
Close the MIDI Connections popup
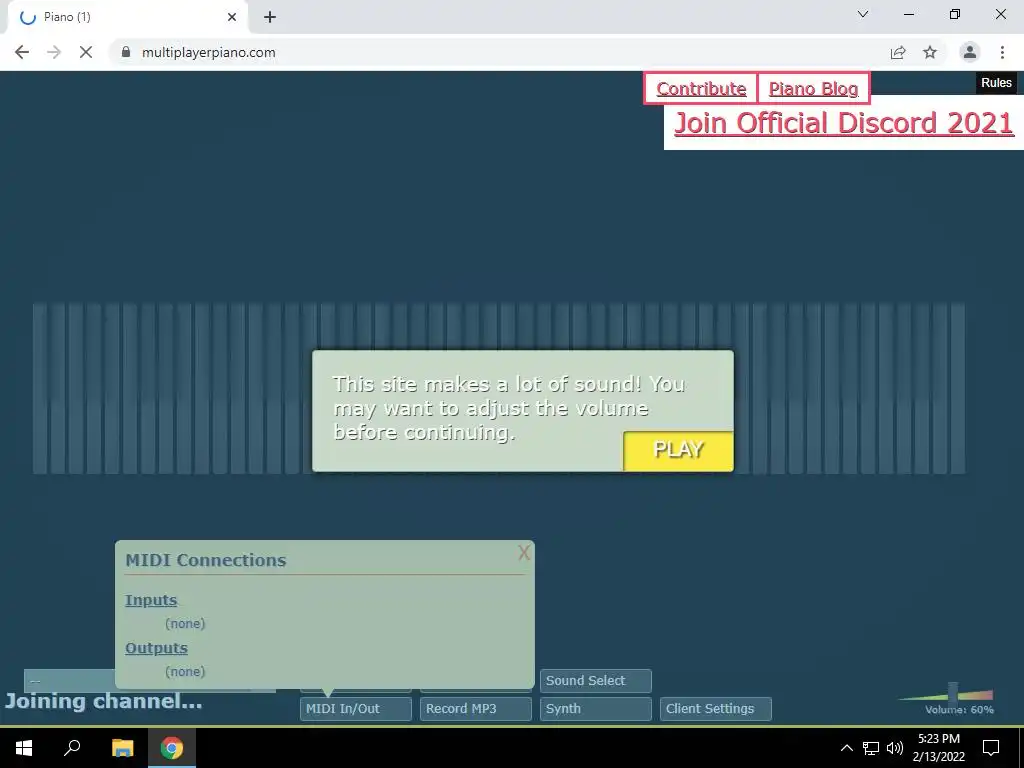click(524, 553)
